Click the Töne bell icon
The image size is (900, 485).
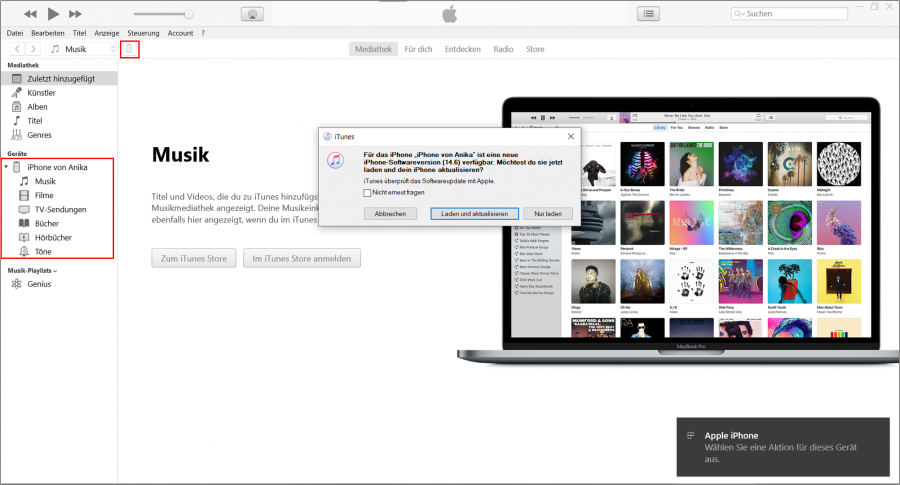pyautogui.click(x=24, y=251)
